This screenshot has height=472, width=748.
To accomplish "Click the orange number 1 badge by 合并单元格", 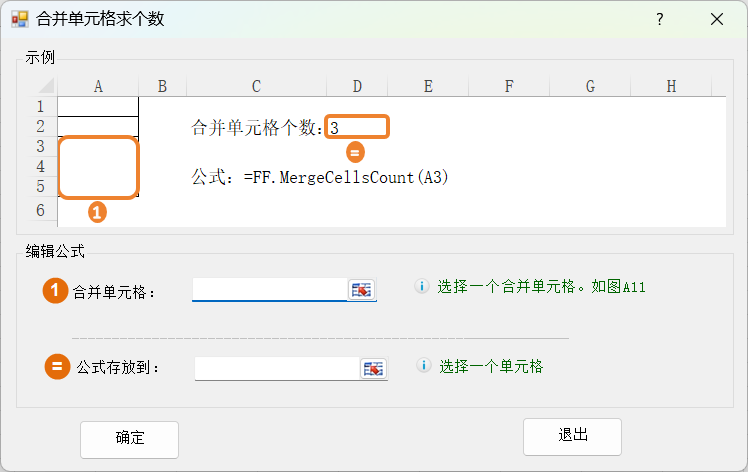I will [55, 291].
